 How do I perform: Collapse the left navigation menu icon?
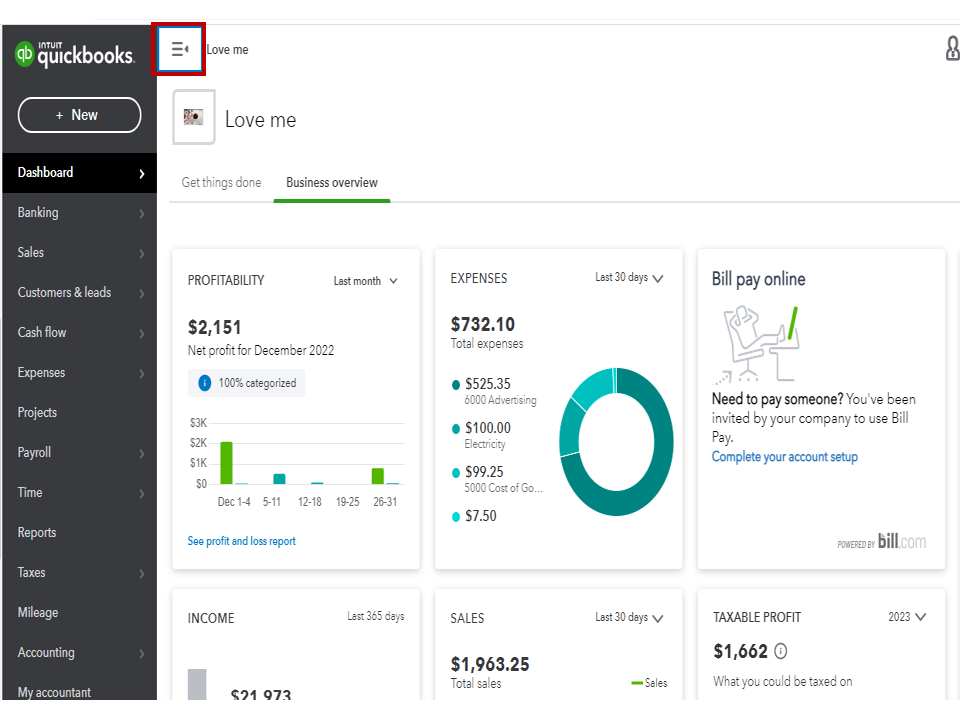180,49
